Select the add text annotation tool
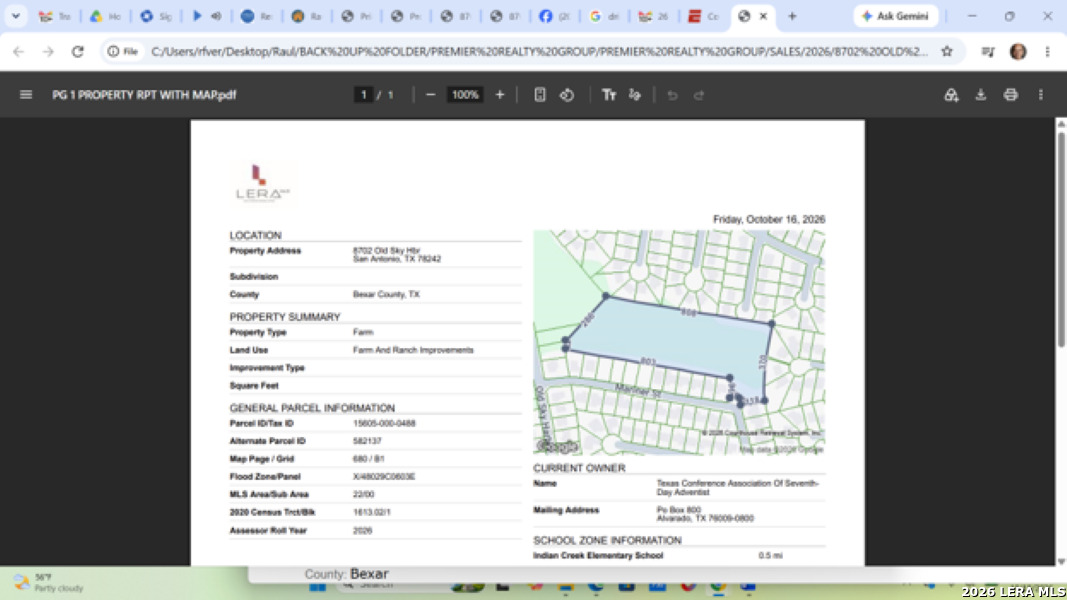Screen dimensions: 1067x600 (608, 95)
